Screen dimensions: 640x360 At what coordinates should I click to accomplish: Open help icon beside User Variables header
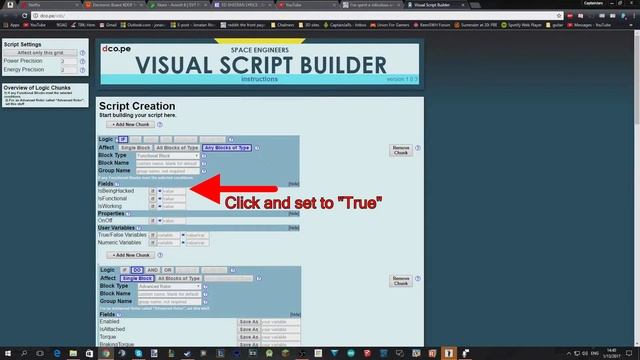pos(139,228)
